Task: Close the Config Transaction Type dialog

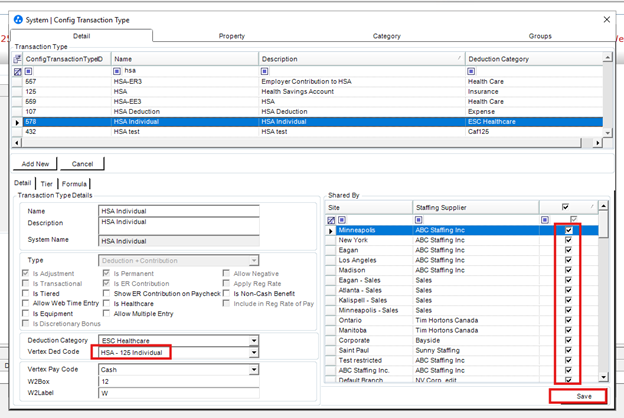Action: click(606, 20)
